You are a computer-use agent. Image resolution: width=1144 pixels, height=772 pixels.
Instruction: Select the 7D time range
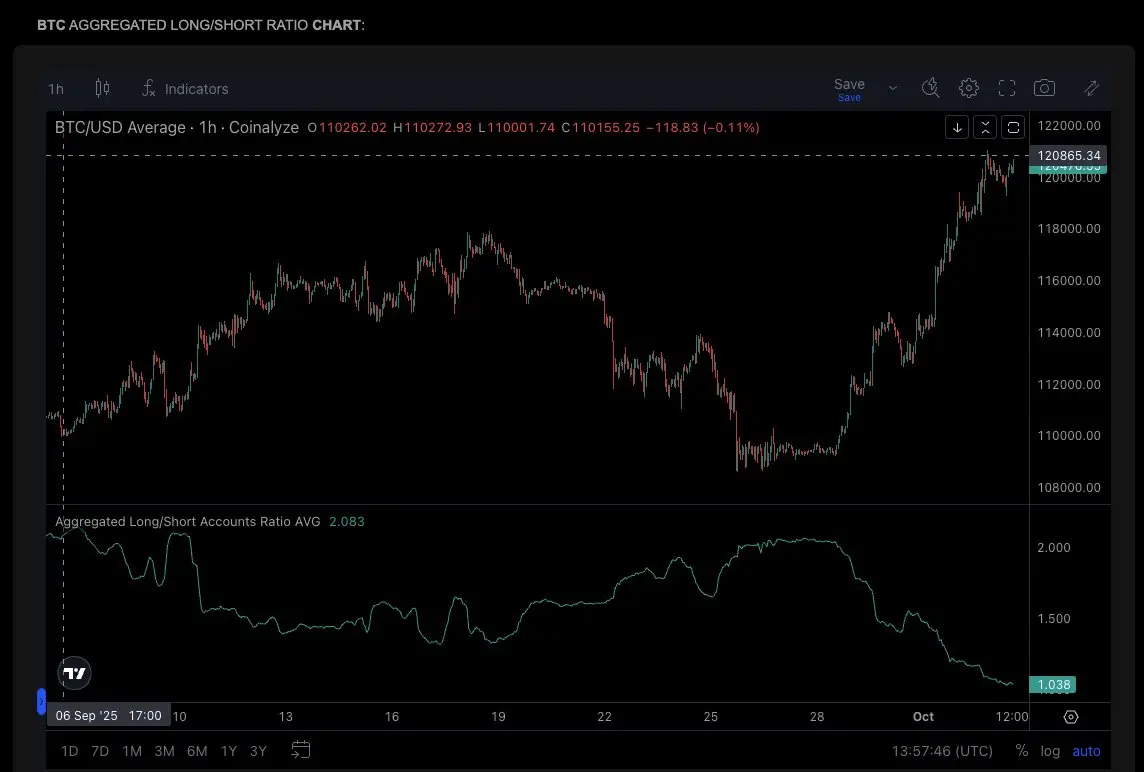click(x=100, y=751)
